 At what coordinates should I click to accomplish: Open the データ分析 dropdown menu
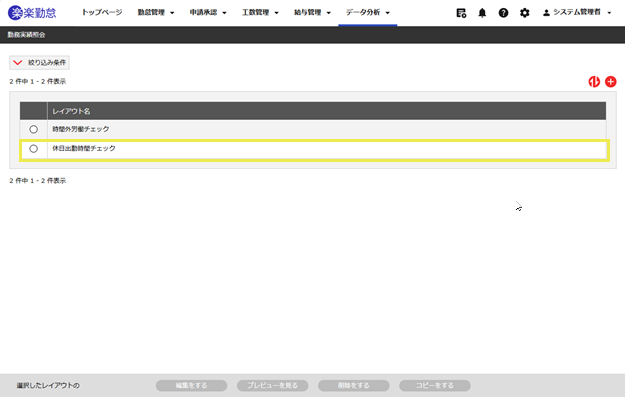[x=368, y=13]
